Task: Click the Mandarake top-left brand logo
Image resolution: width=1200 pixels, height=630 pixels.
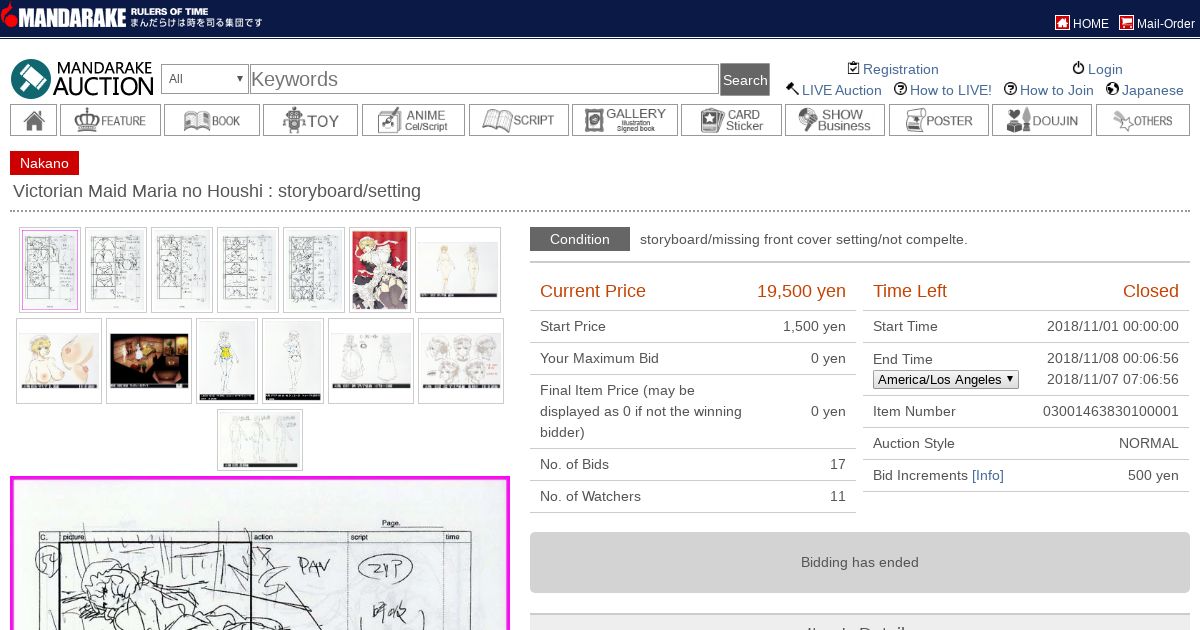Action: coord(134,17)
